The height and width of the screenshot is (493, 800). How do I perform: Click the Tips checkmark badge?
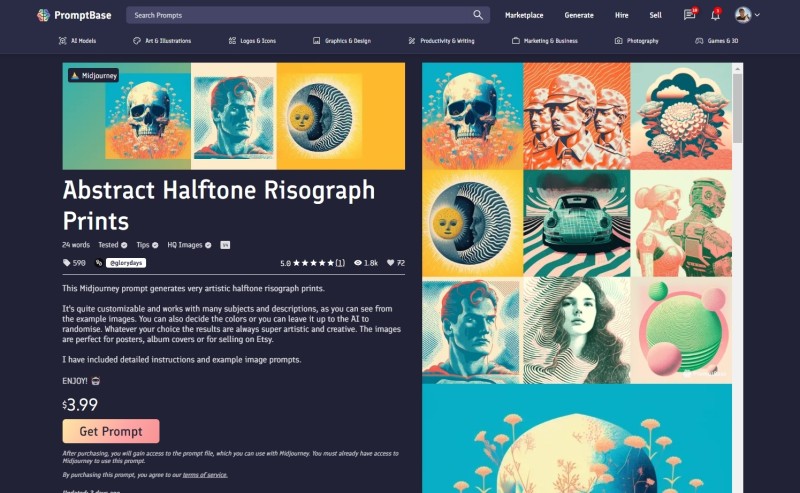pos(155,245)
